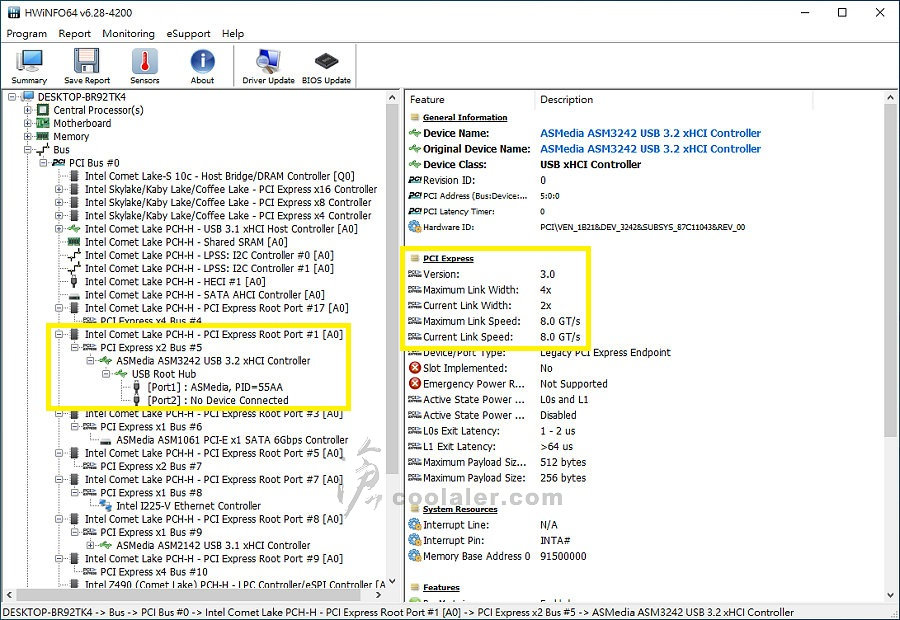Click the tree pane scroll-down arrow
Image resolution: width=900 pixels, height=620 pixels.
(x=392, y=581)
